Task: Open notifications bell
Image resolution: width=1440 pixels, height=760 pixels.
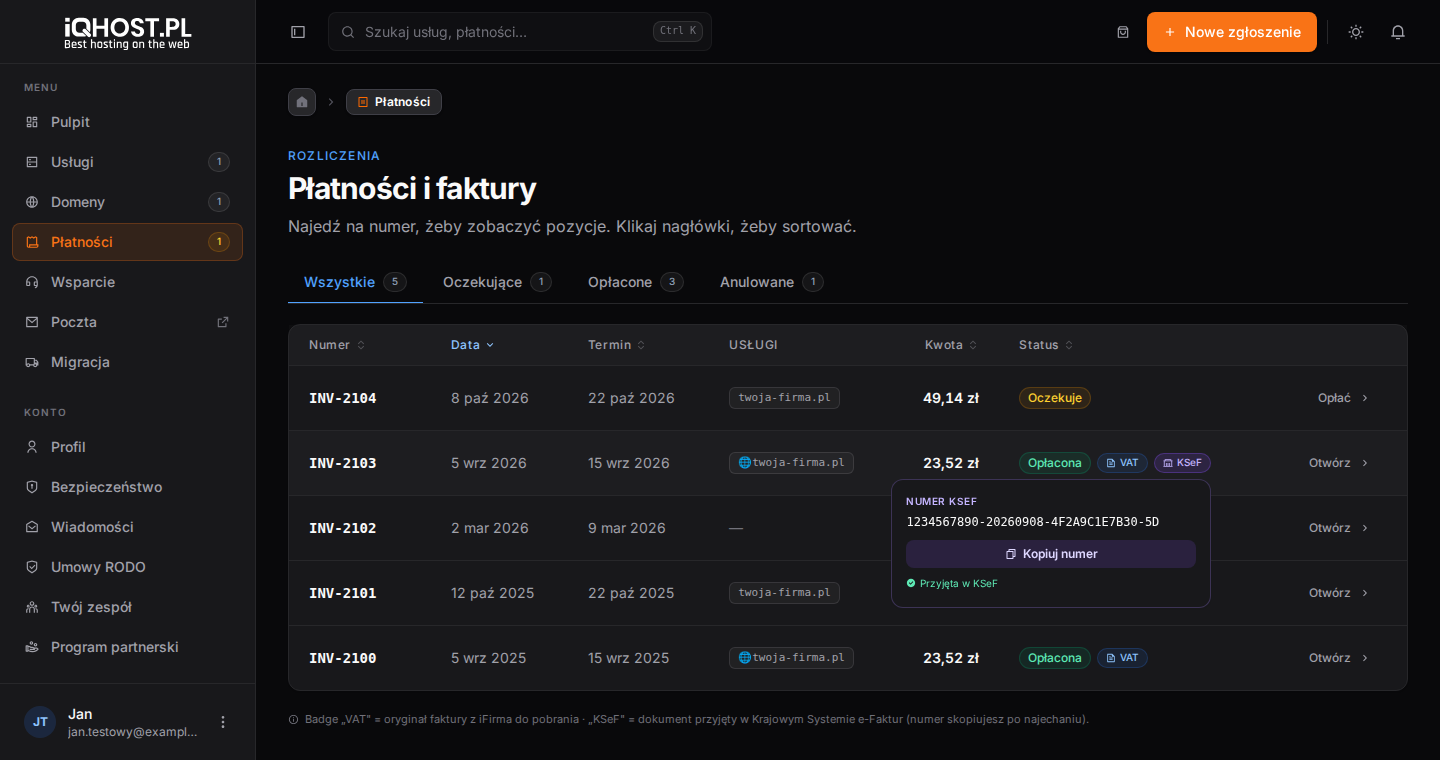Action: (1398, 32)
